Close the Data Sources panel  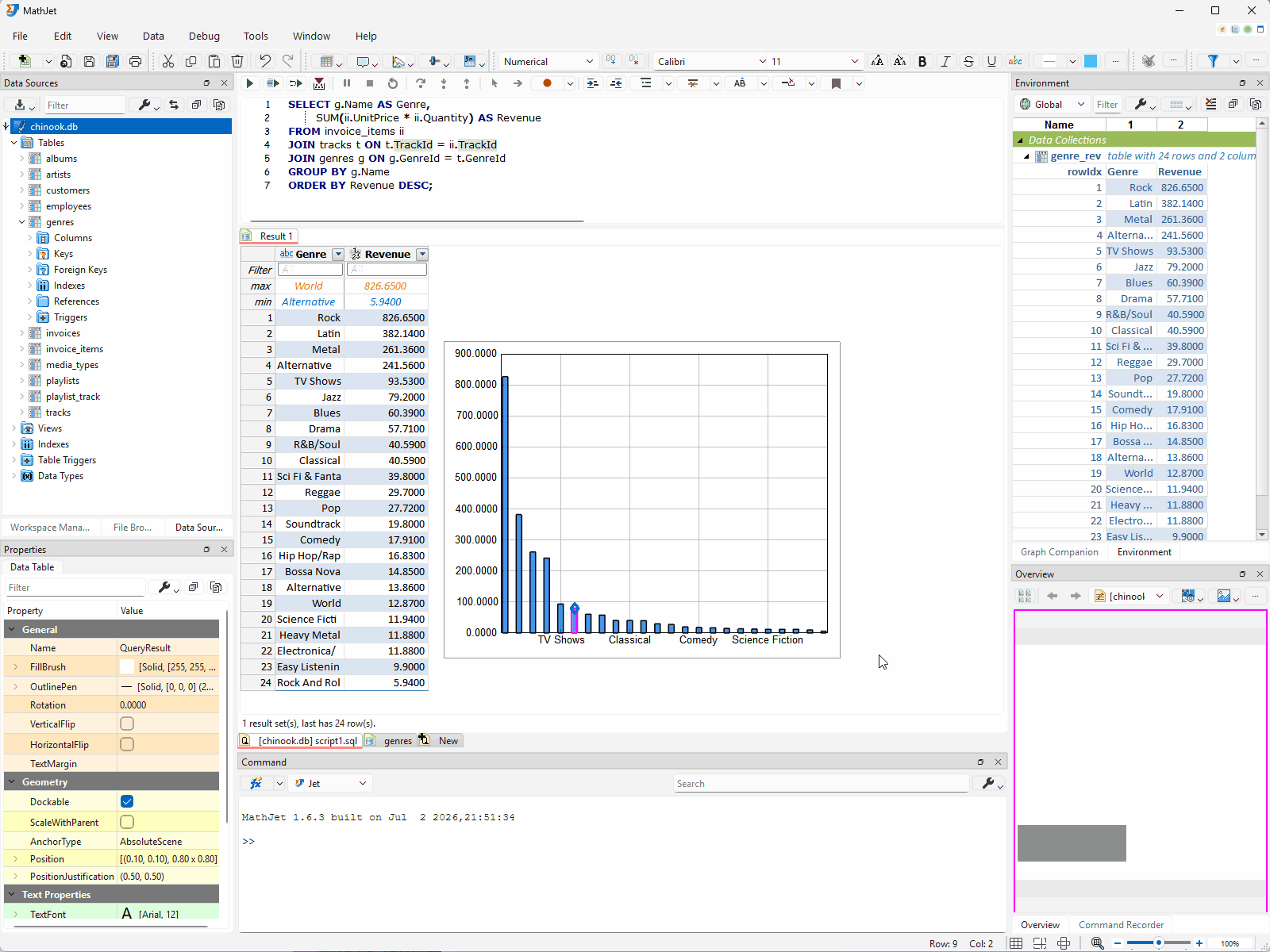(225, 83)
